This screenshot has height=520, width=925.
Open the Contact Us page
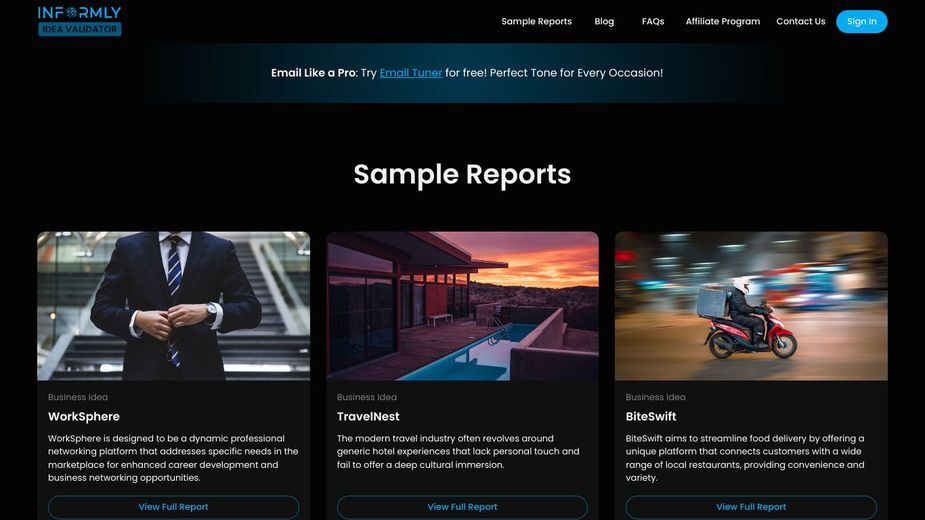801,21
